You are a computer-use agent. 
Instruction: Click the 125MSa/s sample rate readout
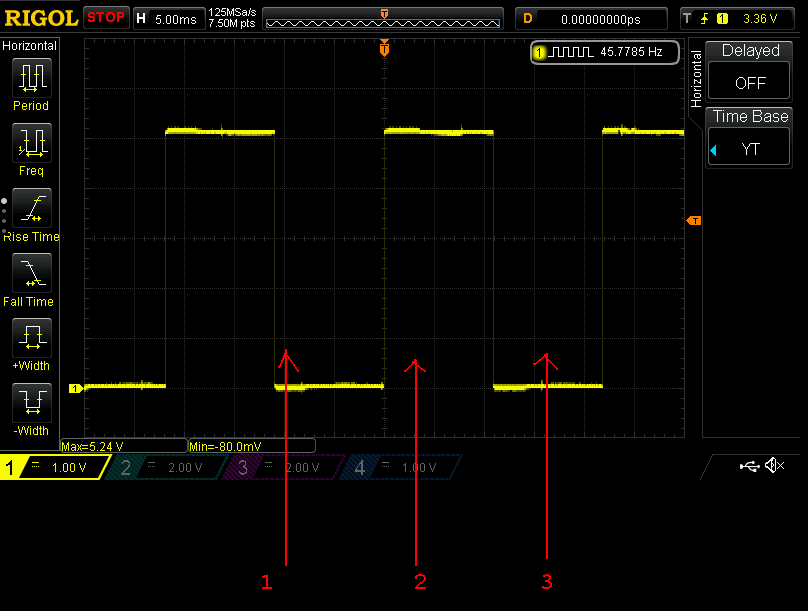point(232,12)
